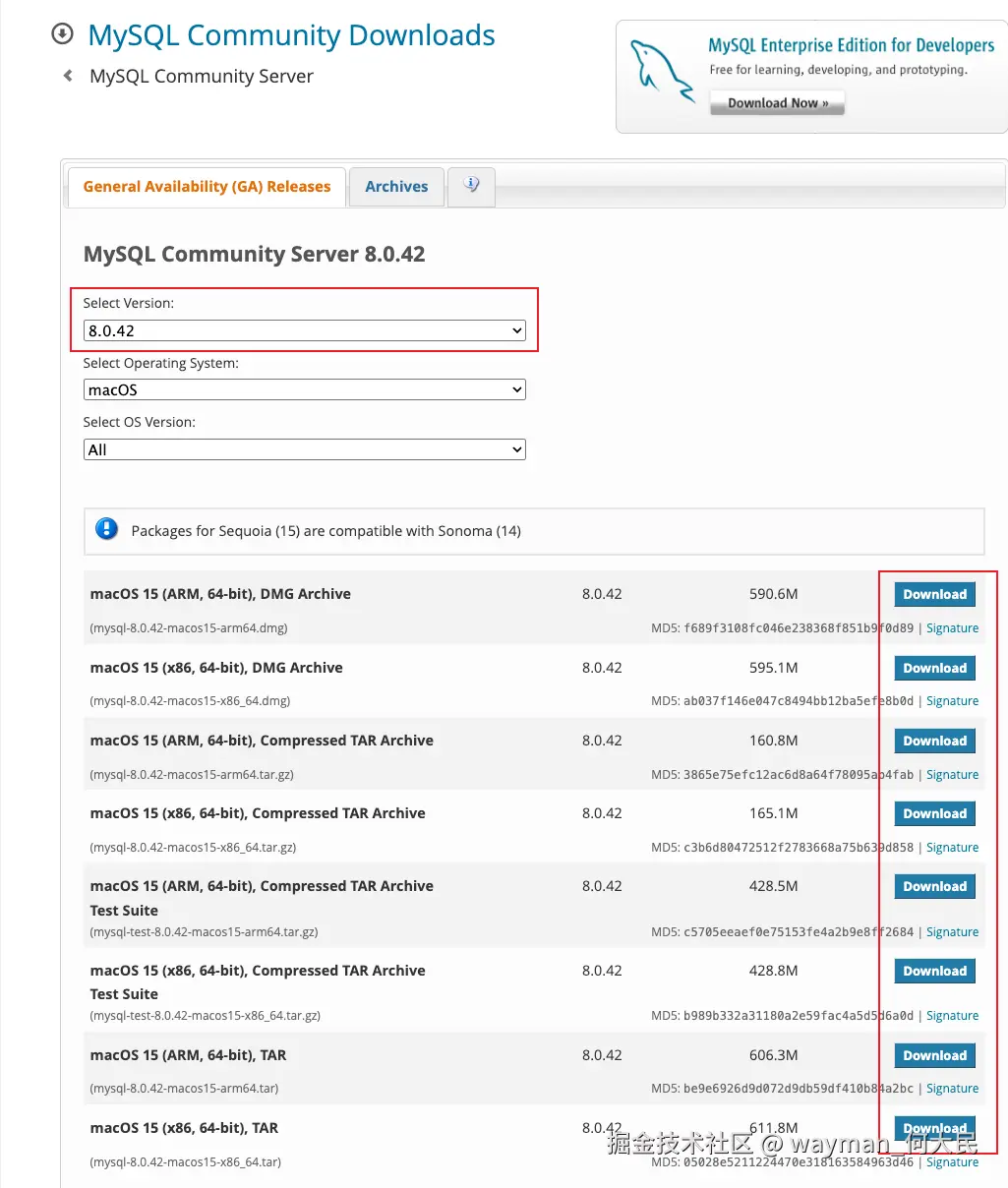
Task: Open Signature link for x86_64.dmg package
Action: pos(952,701)
